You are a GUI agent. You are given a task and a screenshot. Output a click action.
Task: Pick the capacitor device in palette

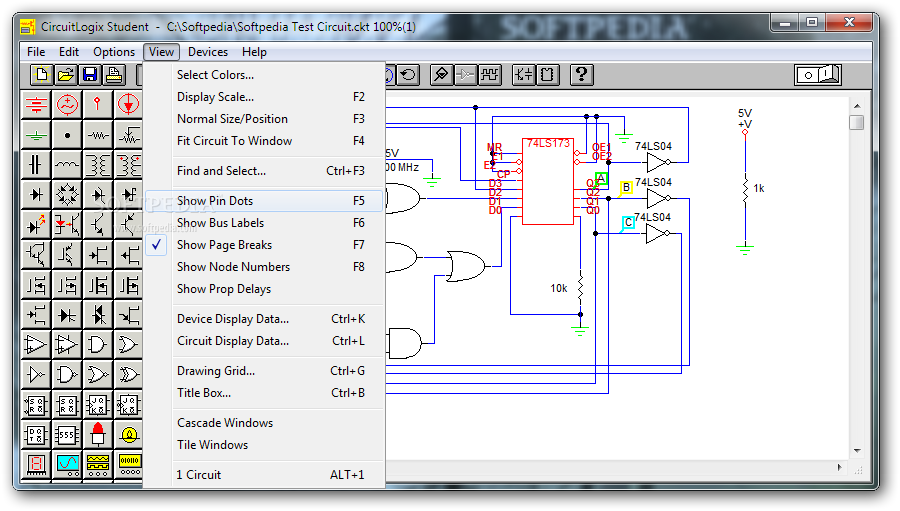(x=36, y=165)
